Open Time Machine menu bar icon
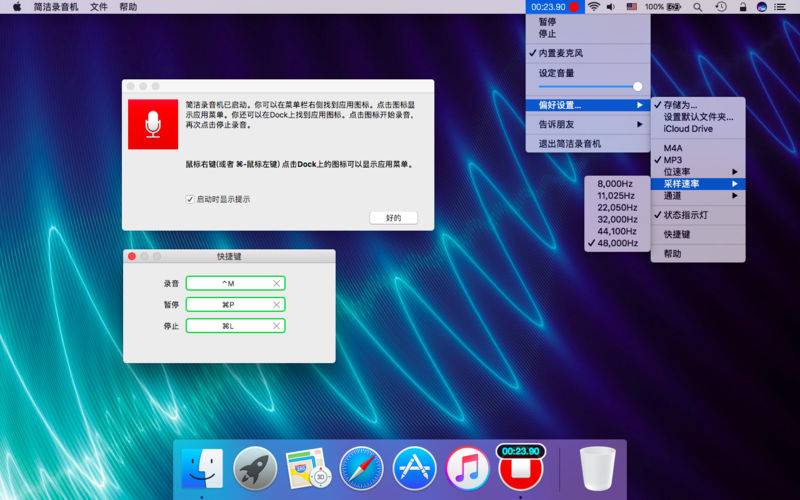Viewport: 800px width, 500px height. (720, 7)
